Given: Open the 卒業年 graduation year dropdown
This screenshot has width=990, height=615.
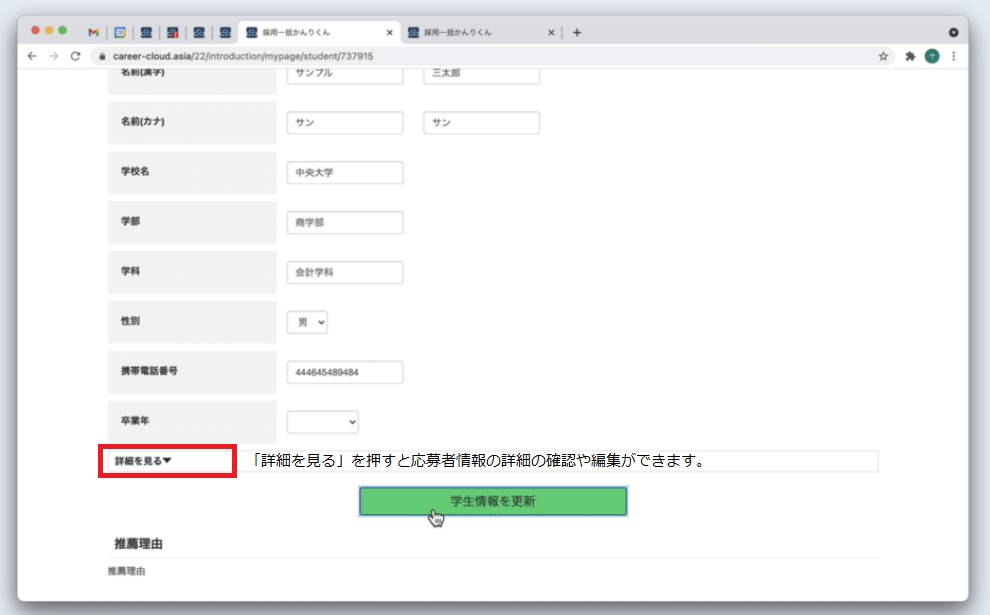Looking at the screenshot, I should tap(322, 422).
